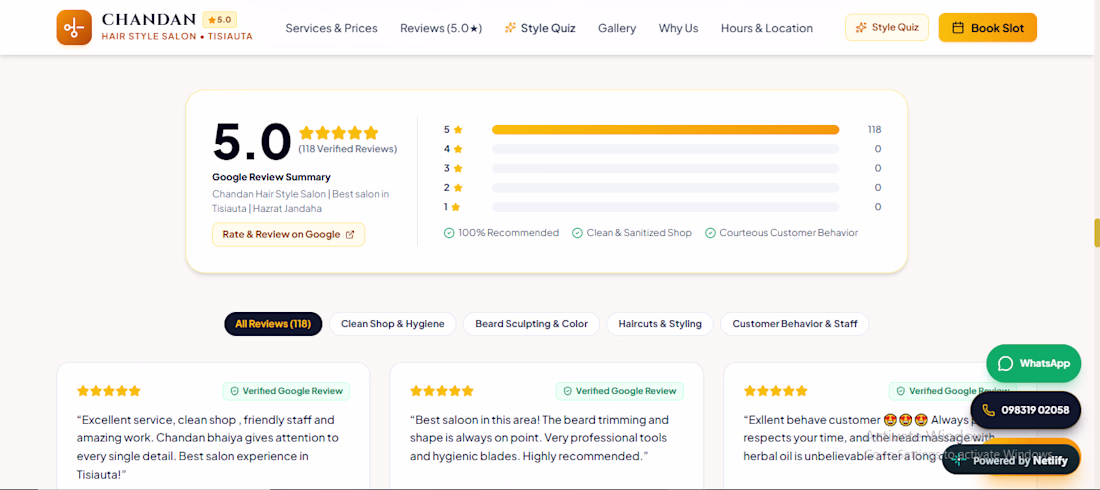Show Customer Behavior & Staff reviews
Viewport: 1100px width, 490px height.
pos(795,324)
